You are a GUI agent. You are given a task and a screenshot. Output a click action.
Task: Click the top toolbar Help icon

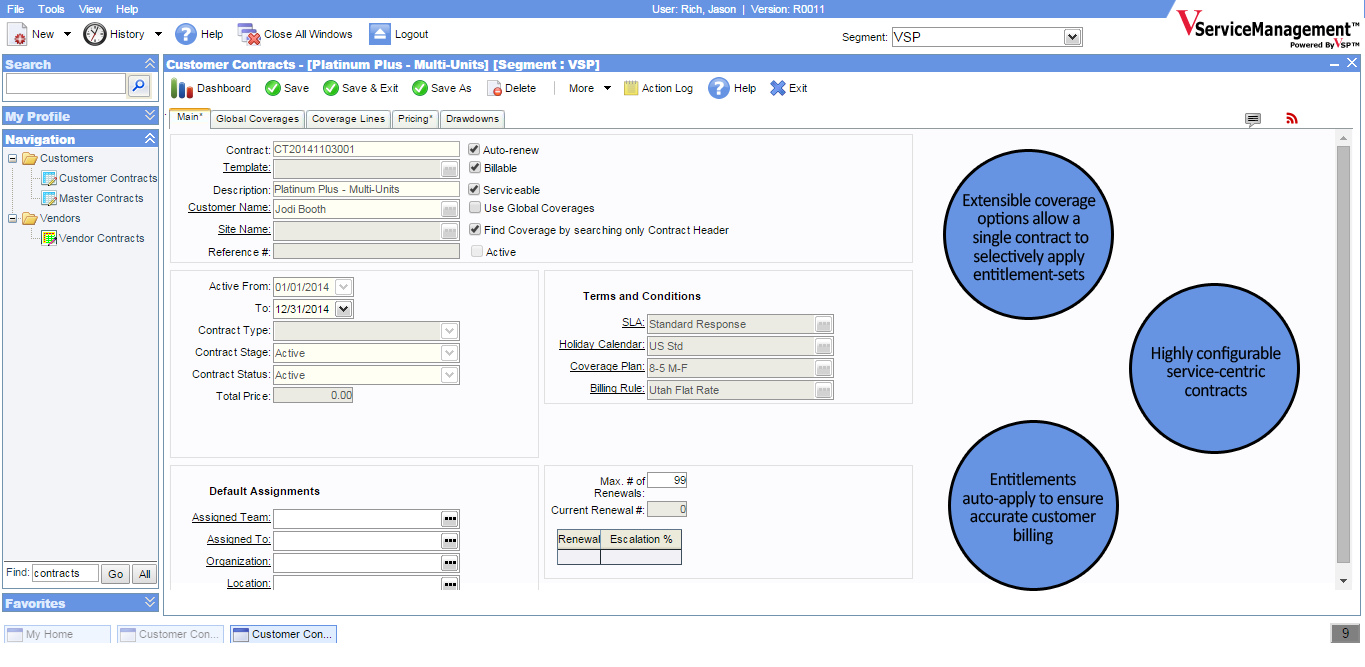coord(185,34)
